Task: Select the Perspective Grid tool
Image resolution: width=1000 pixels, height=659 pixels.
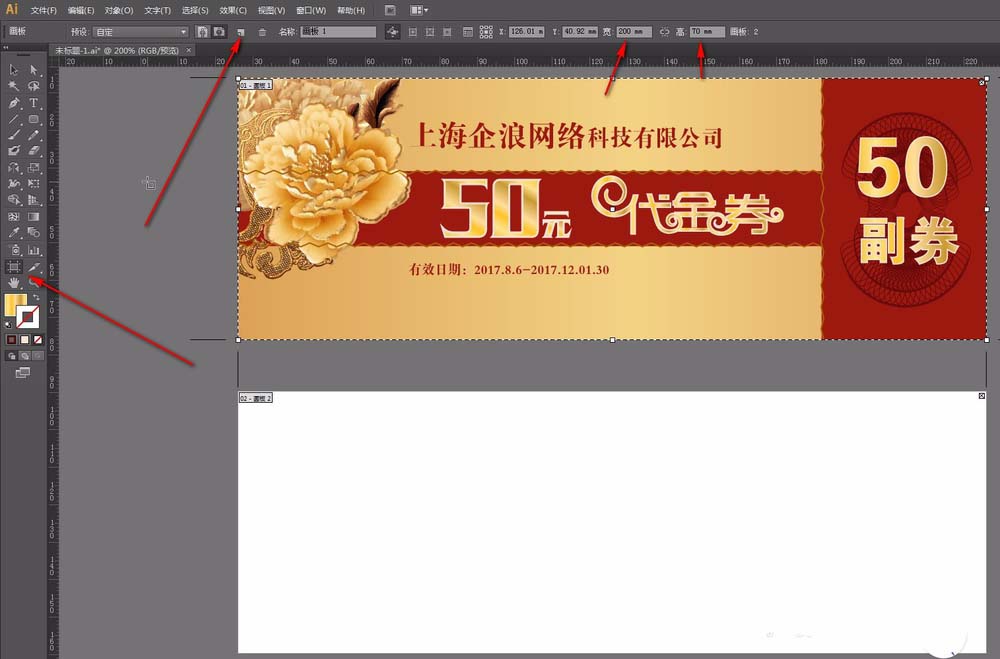Action: [x=33, y=200]
